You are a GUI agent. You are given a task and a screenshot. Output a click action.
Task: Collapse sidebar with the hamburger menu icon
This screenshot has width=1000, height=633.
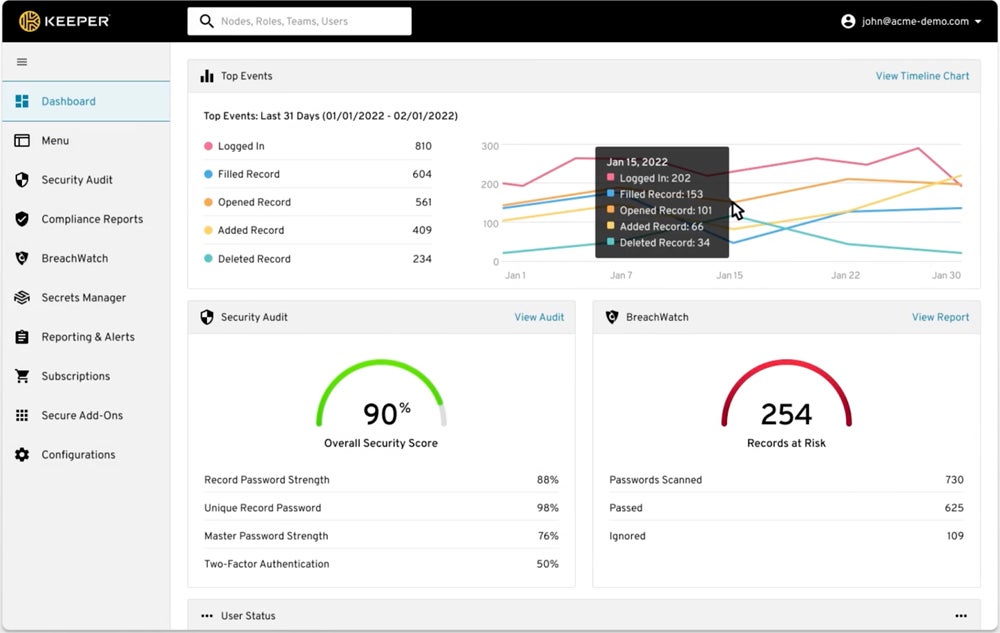tap(22, 62)
